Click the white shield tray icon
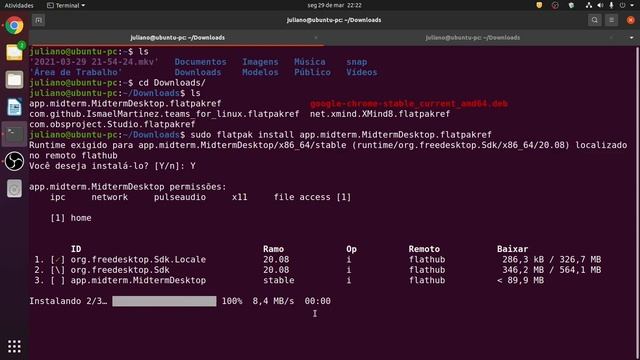 pos(571,5)
